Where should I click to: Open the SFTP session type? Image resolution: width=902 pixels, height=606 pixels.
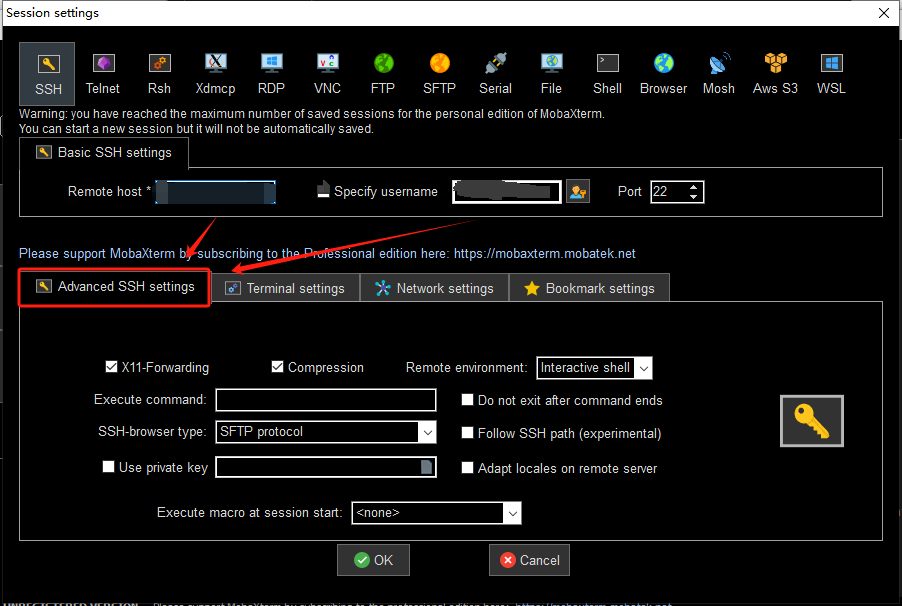[x=439, y=73]
